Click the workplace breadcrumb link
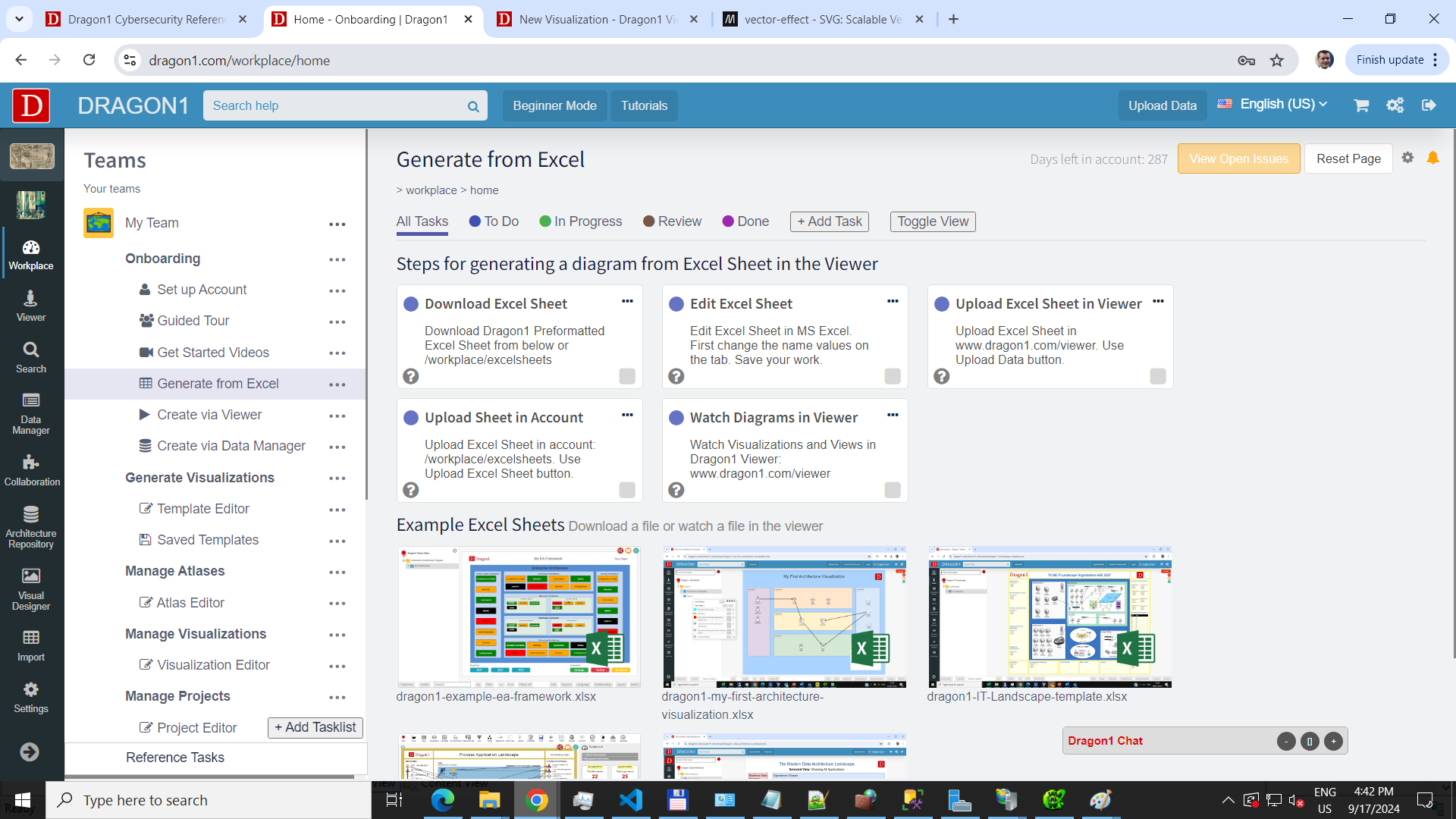This screenshot has height=819, width=1456. (x=431, y=190)
